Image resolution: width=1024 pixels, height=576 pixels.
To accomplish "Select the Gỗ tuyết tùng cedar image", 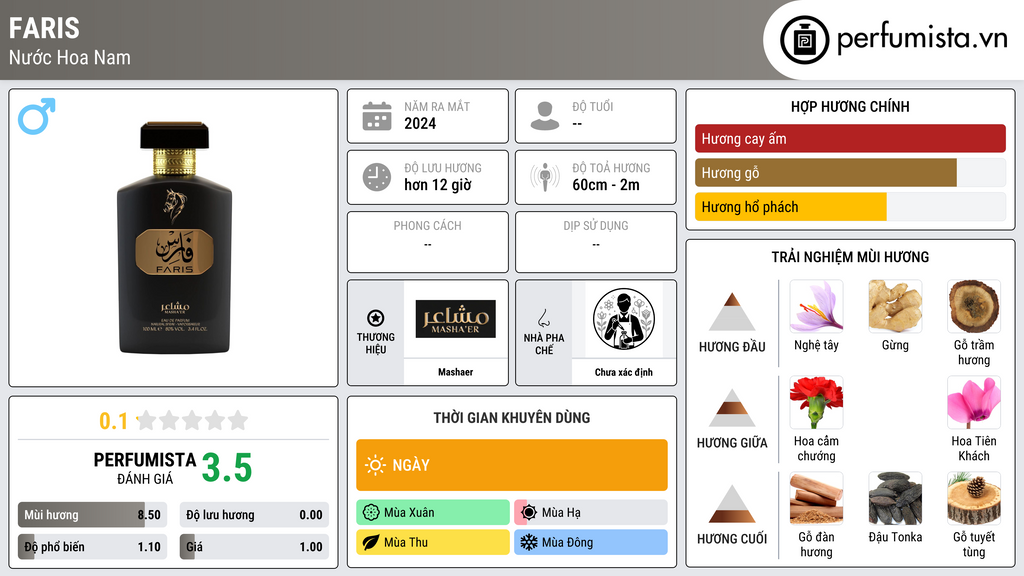I will tap(974, 498).
